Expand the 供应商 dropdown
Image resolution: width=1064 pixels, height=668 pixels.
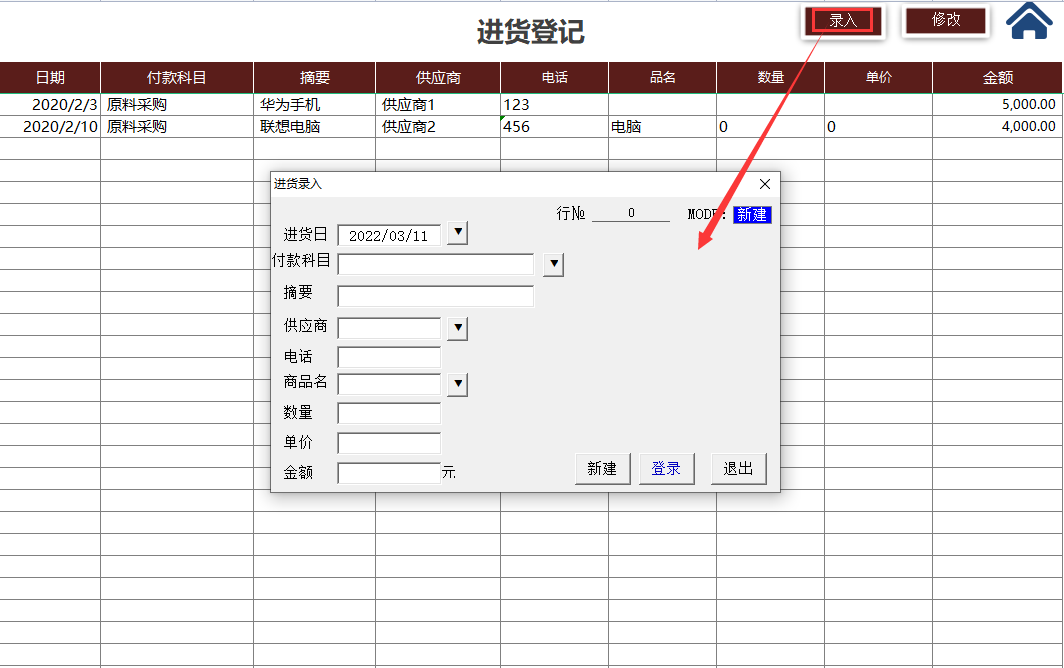click(x=457, y=327)
